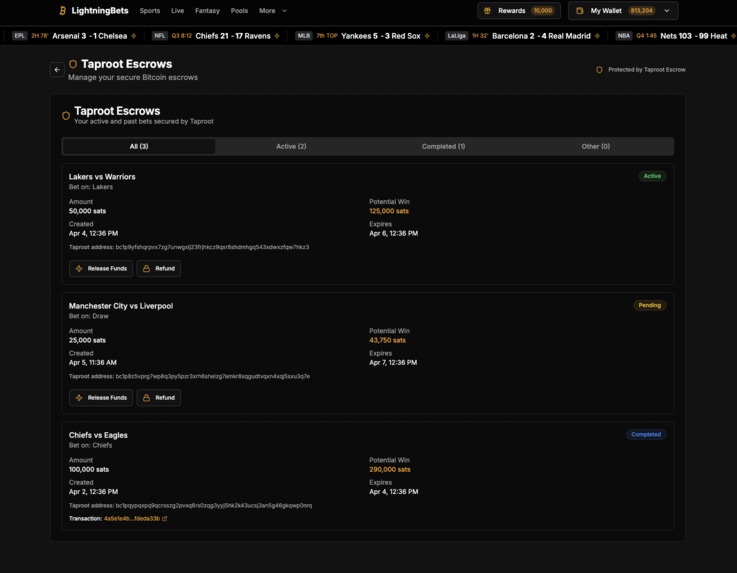Click the Rewards 10,000 button
Screen dimensions: 737x573
(519, 11)
